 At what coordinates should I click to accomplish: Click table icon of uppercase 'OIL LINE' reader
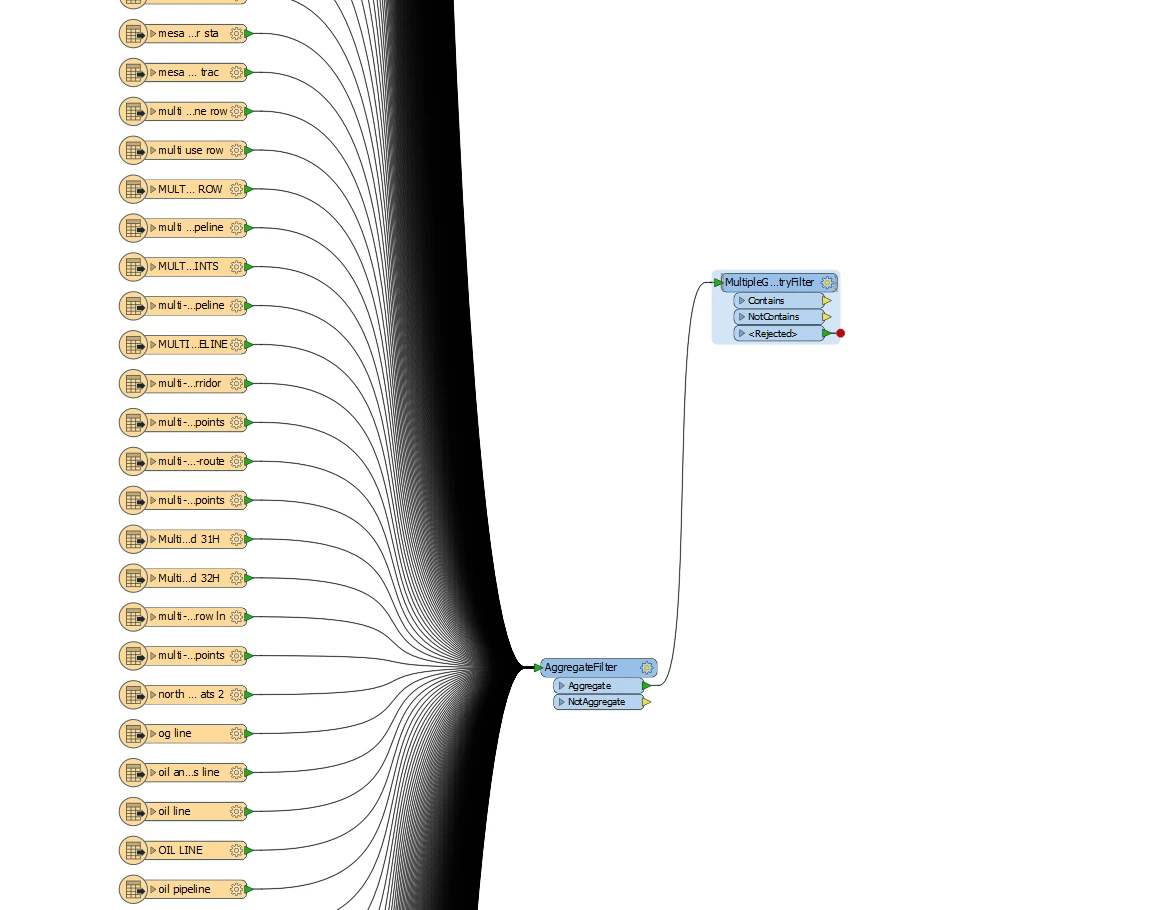click(x=134, y=850)
